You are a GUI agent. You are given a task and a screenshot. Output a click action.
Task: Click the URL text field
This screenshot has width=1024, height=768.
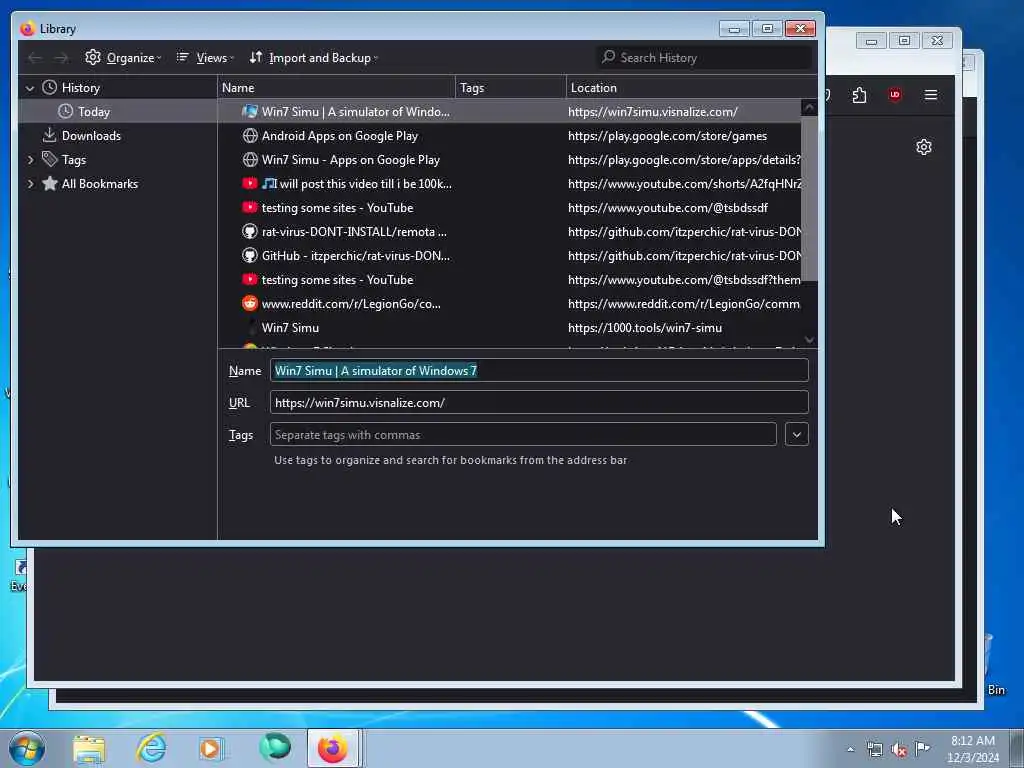pos(539,402)
